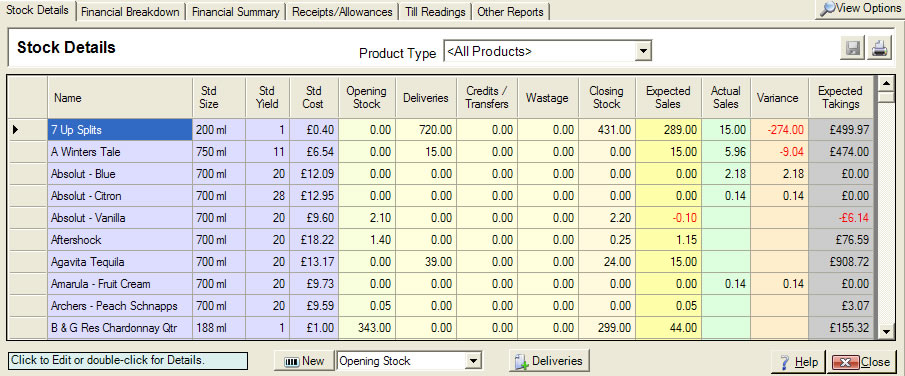Click the save disk icon

tap(853, 49)
